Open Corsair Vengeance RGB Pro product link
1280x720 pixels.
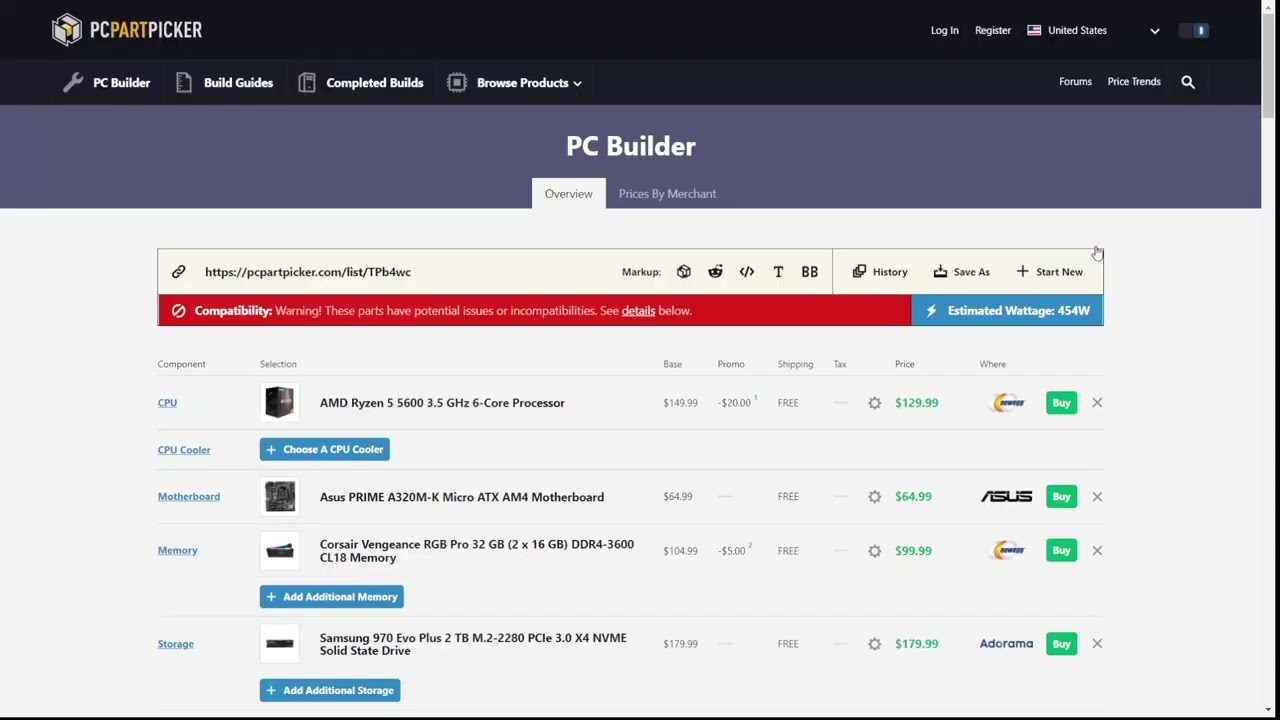click(x=477, y=551)
